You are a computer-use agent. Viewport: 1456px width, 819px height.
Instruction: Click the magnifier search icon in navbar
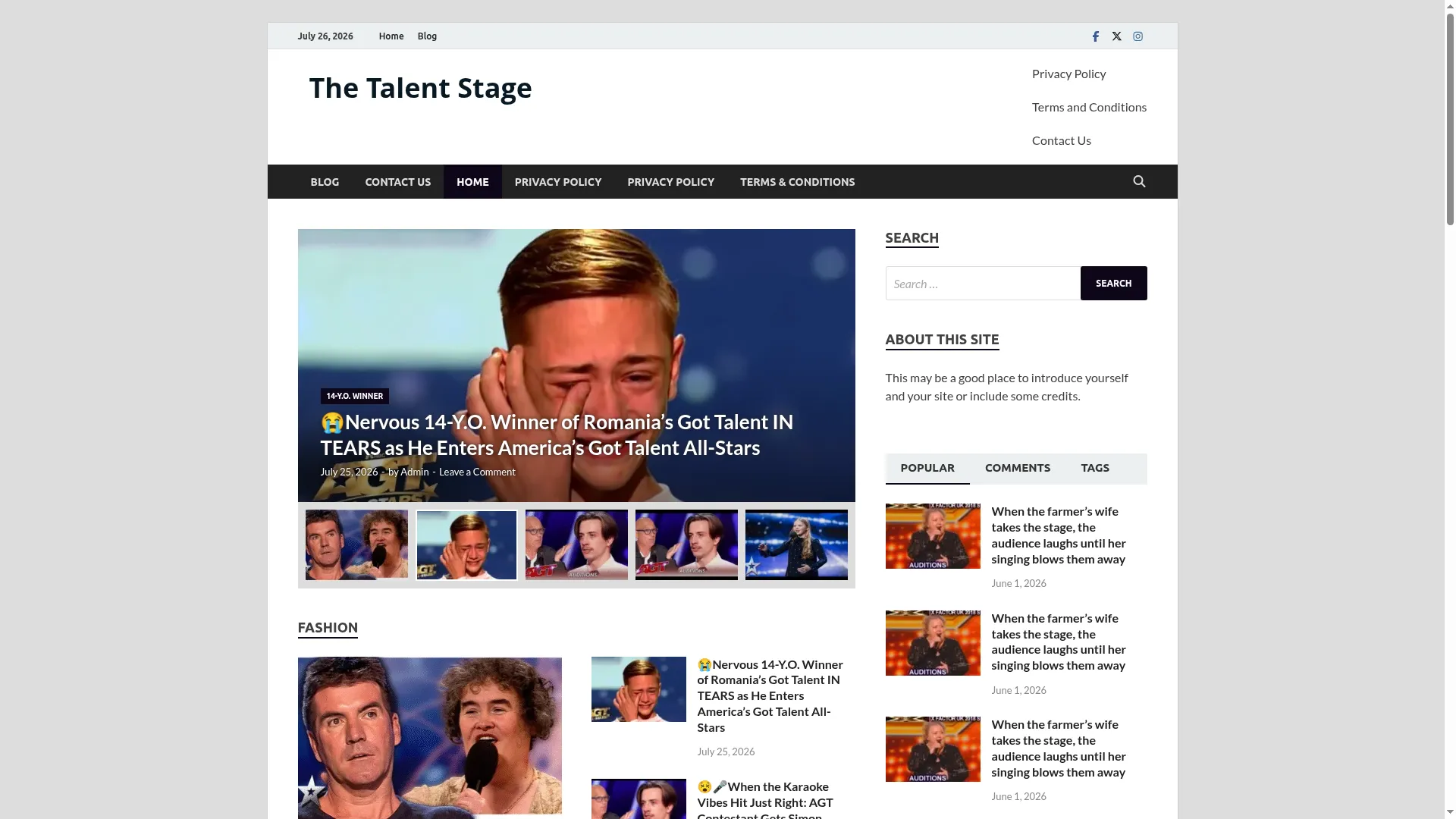click(1139, 181)
